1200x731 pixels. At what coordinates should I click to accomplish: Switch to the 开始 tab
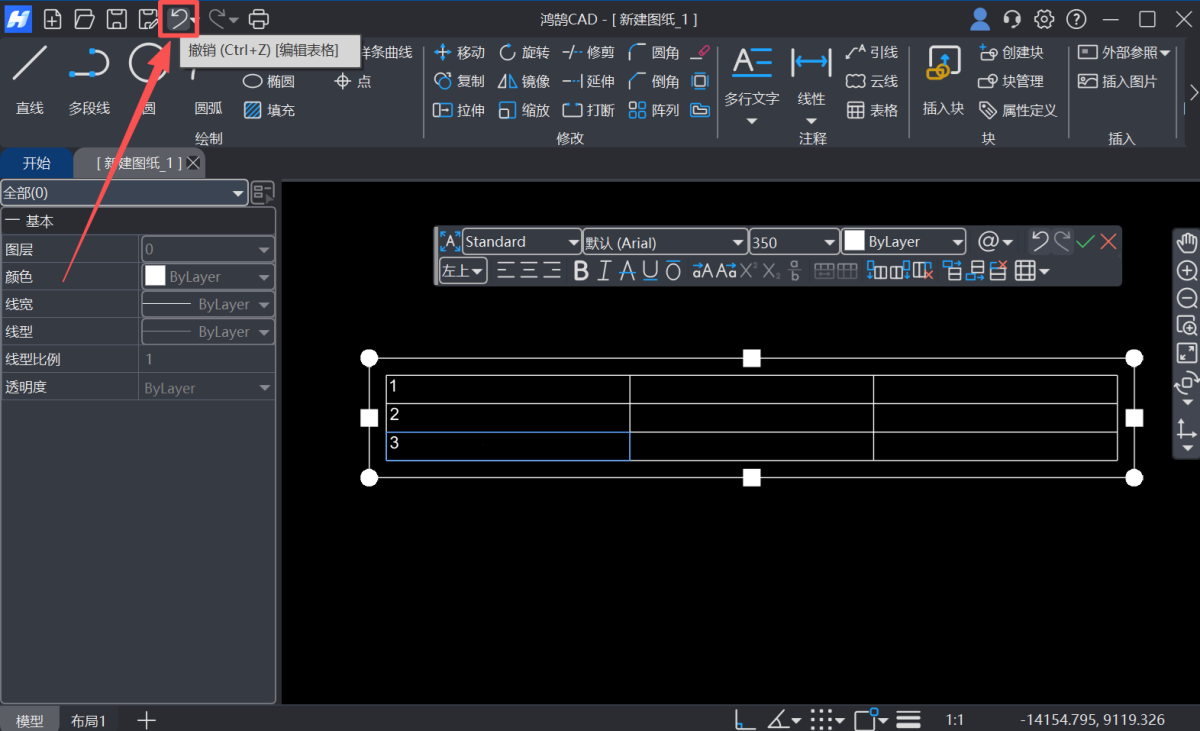(37, 162)
